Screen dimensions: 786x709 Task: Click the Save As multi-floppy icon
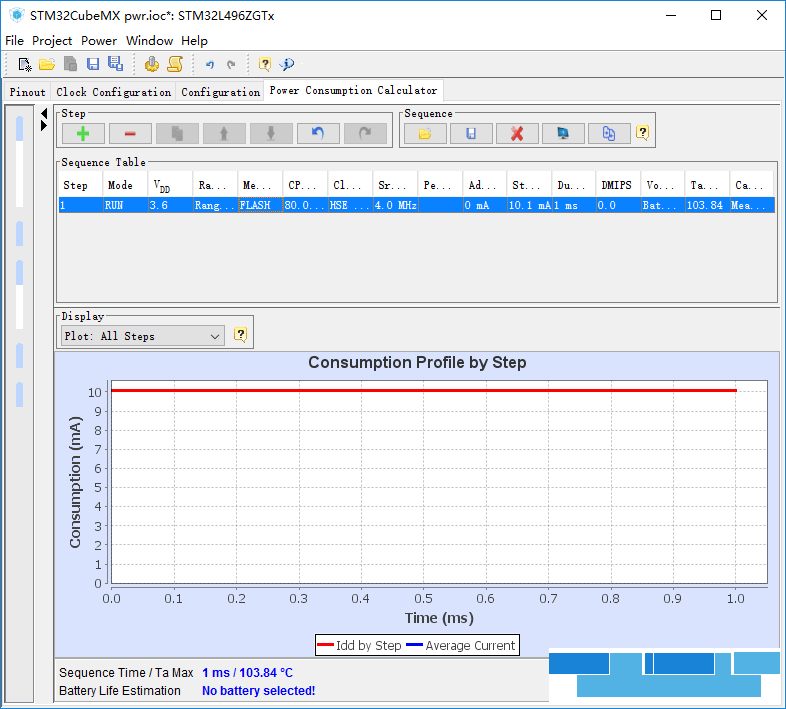click(115, 64)
